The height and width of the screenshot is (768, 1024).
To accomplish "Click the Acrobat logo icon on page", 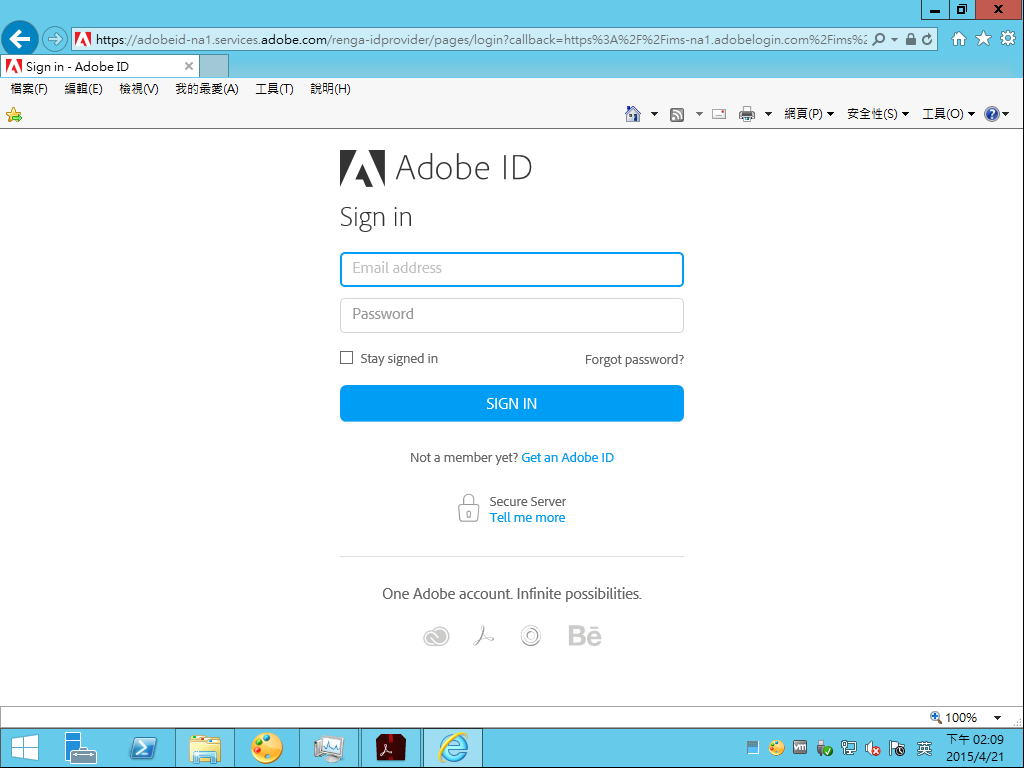I will [483, 635].
